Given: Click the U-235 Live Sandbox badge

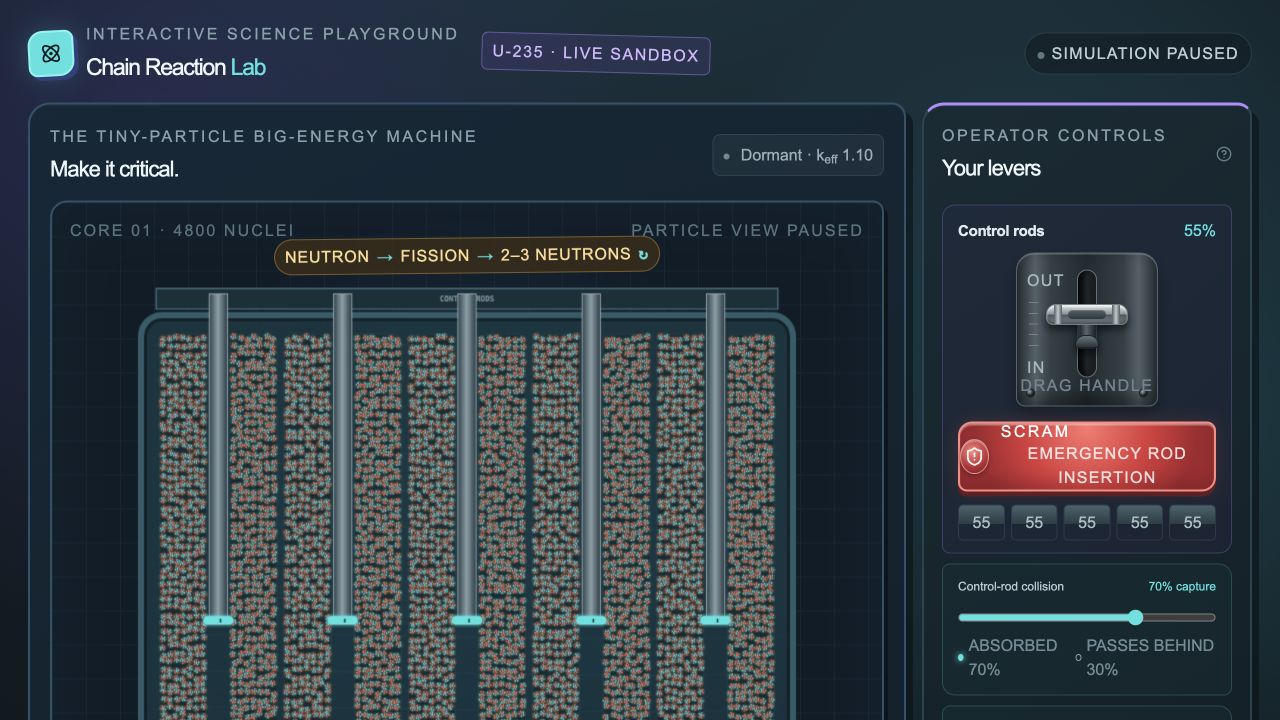Looking at the screenshot, I should (x=596, y=53).
